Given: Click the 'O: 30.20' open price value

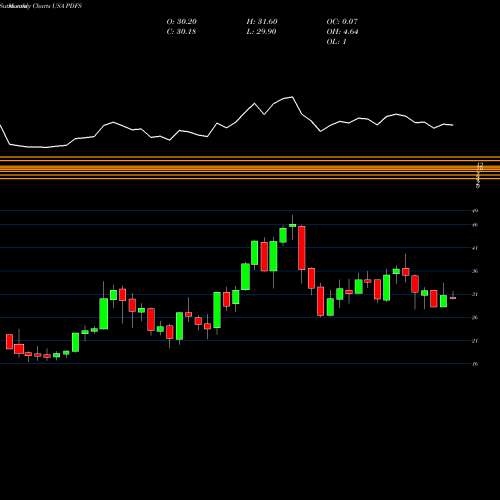Looking at the screenshot, I should click(x=181, y=22).
